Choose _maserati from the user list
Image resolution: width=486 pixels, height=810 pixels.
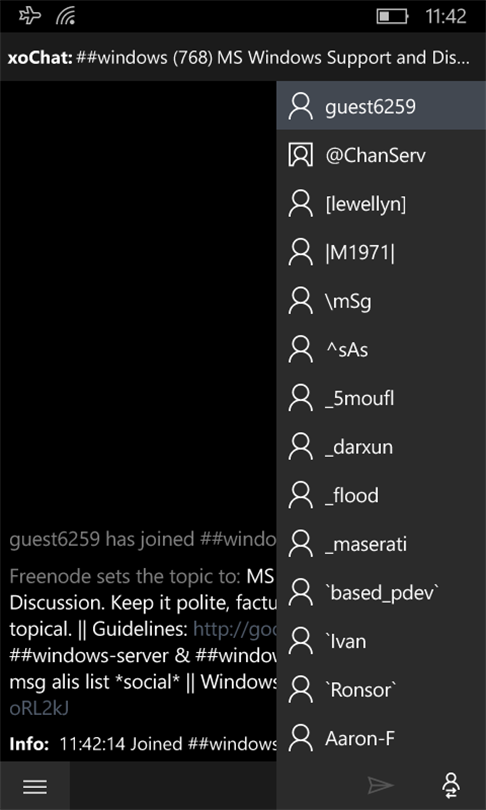point(381,544)
